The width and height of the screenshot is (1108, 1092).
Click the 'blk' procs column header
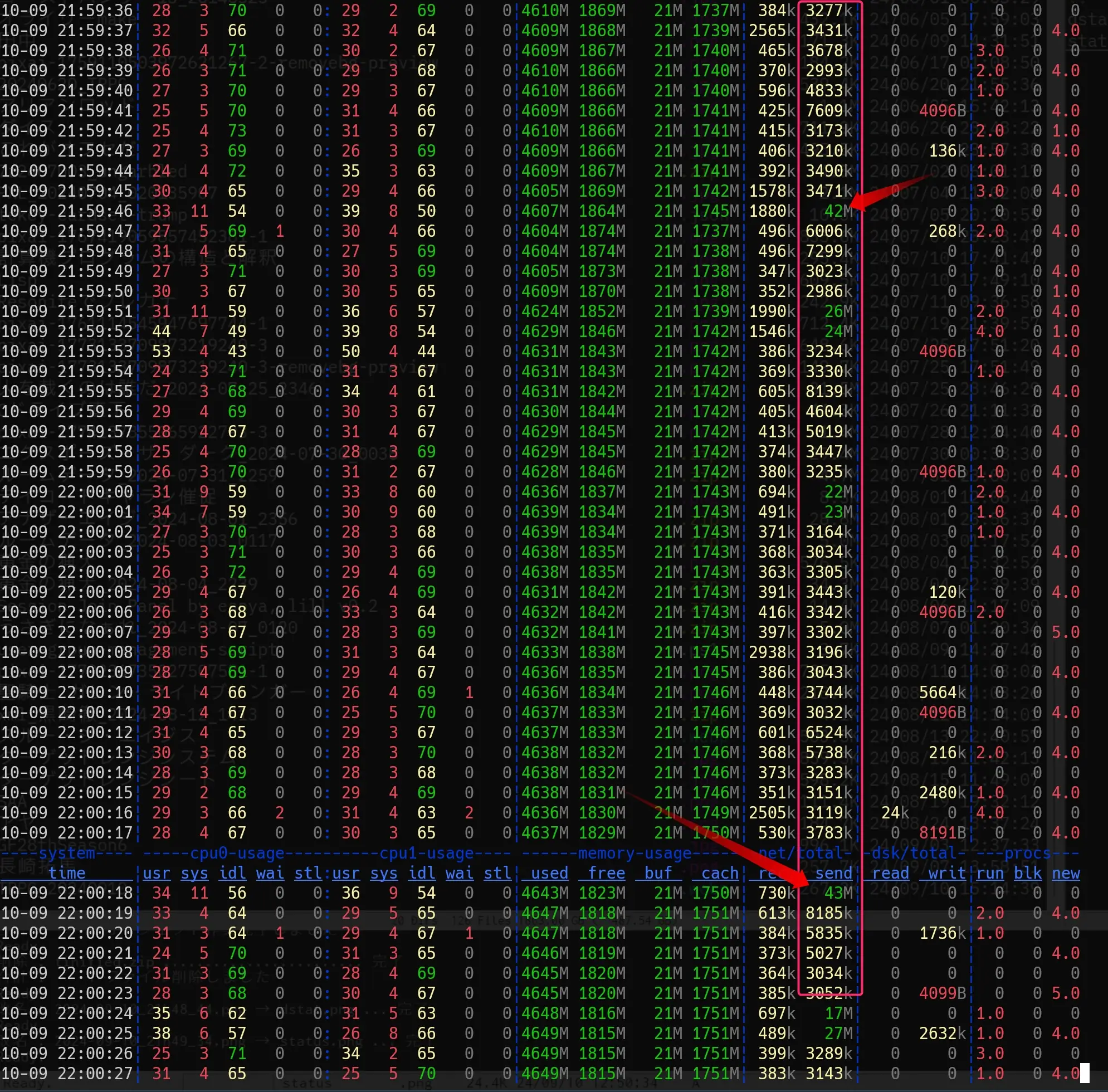pyautogui.click(x=1028, y=873)
